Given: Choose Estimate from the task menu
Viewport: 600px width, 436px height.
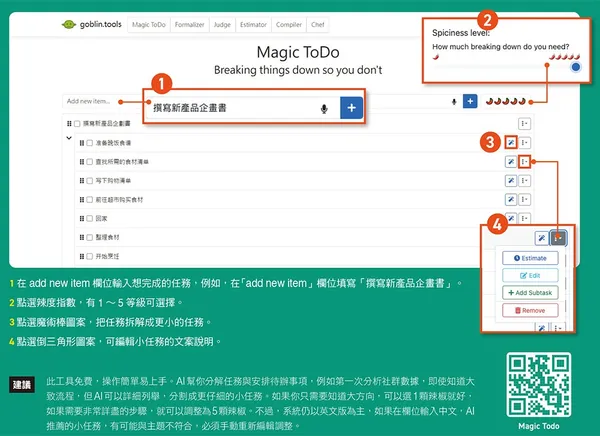Looking at the screenshot, I should tap(530, 258).
